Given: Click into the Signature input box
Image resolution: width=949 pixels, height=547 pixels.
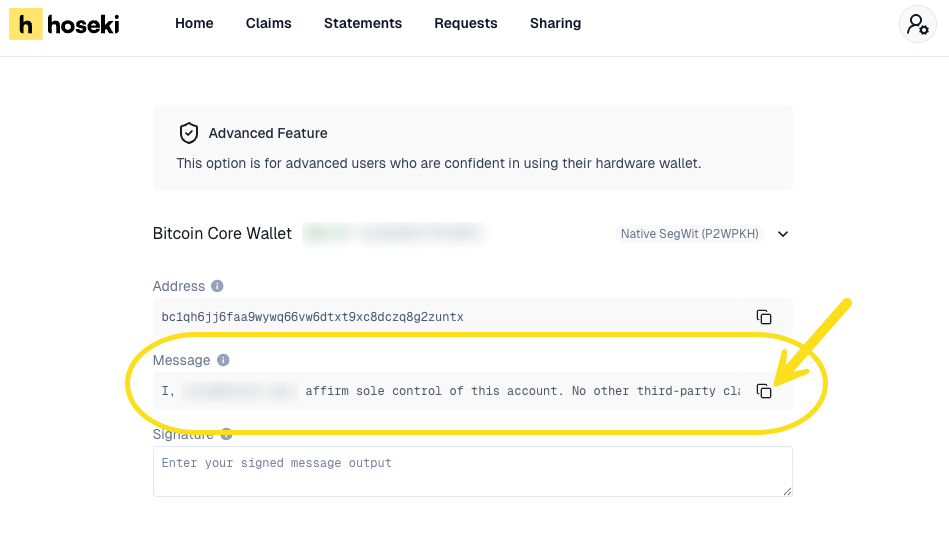Looking at the screenshot, I should coord(470,471).
